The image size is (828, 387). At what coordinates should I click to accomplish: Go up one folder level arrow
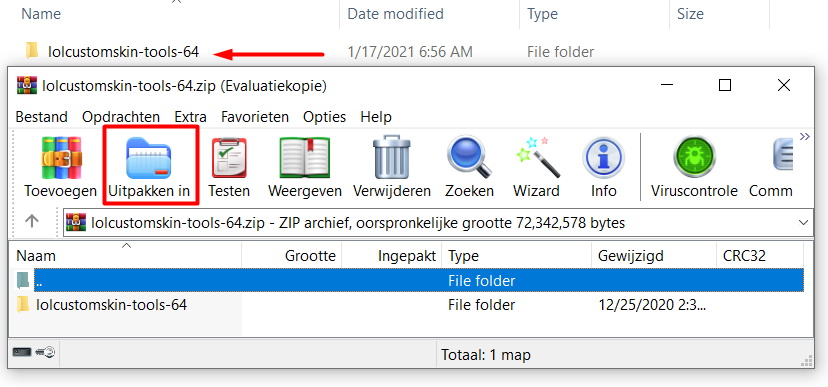pos(32,222)
